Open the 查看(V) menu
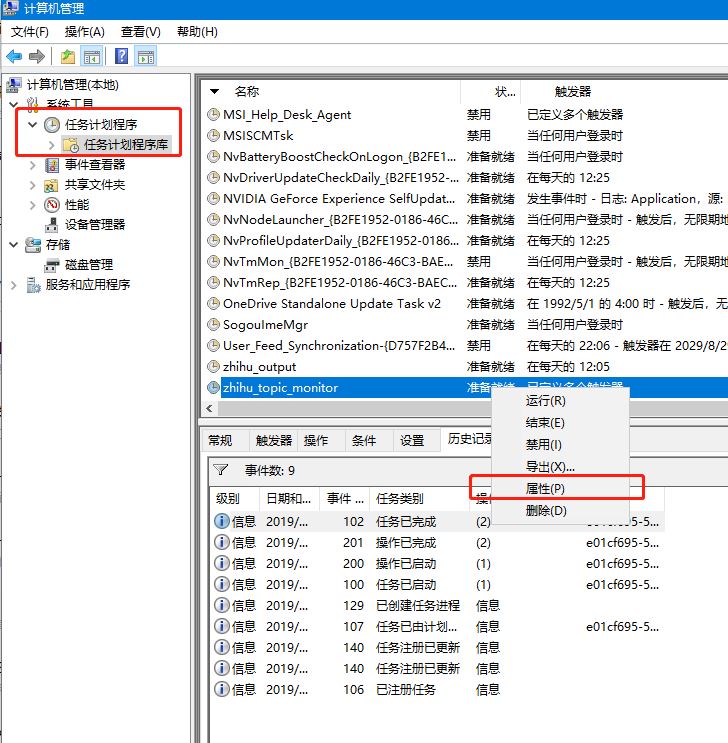 [x=140, y=32]
